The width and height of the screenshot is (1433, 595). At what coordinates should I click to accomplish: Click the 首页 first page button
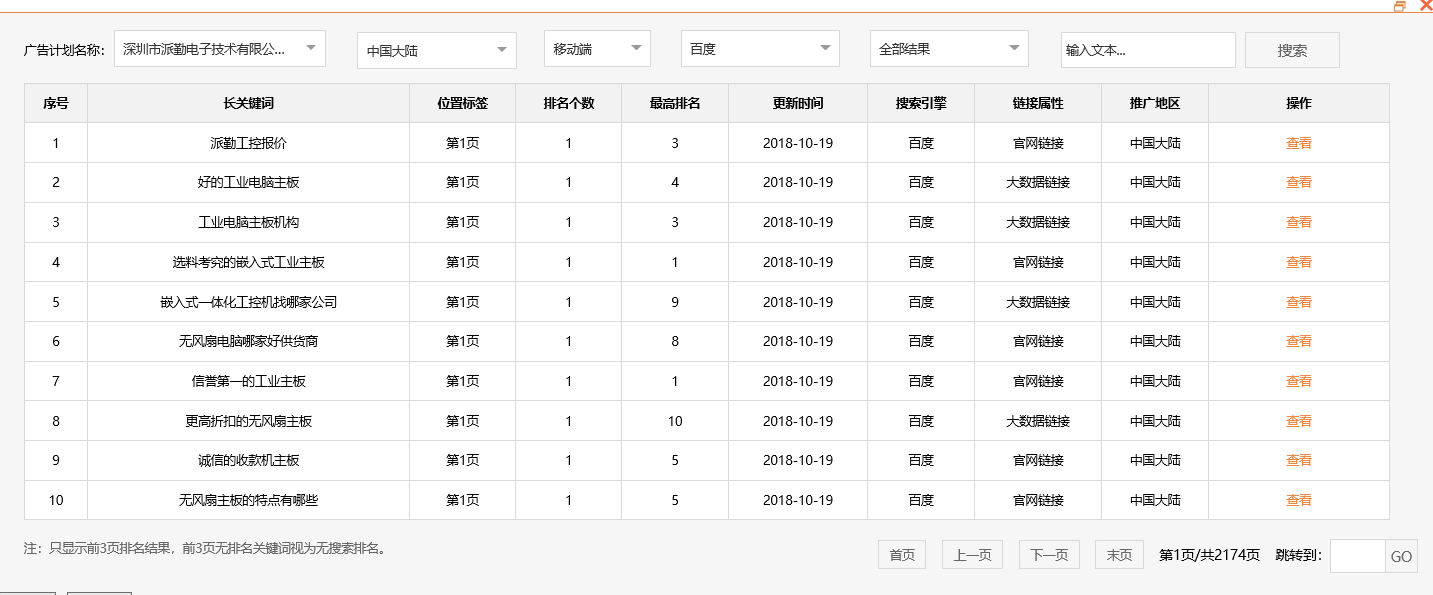tap(901, 554)
